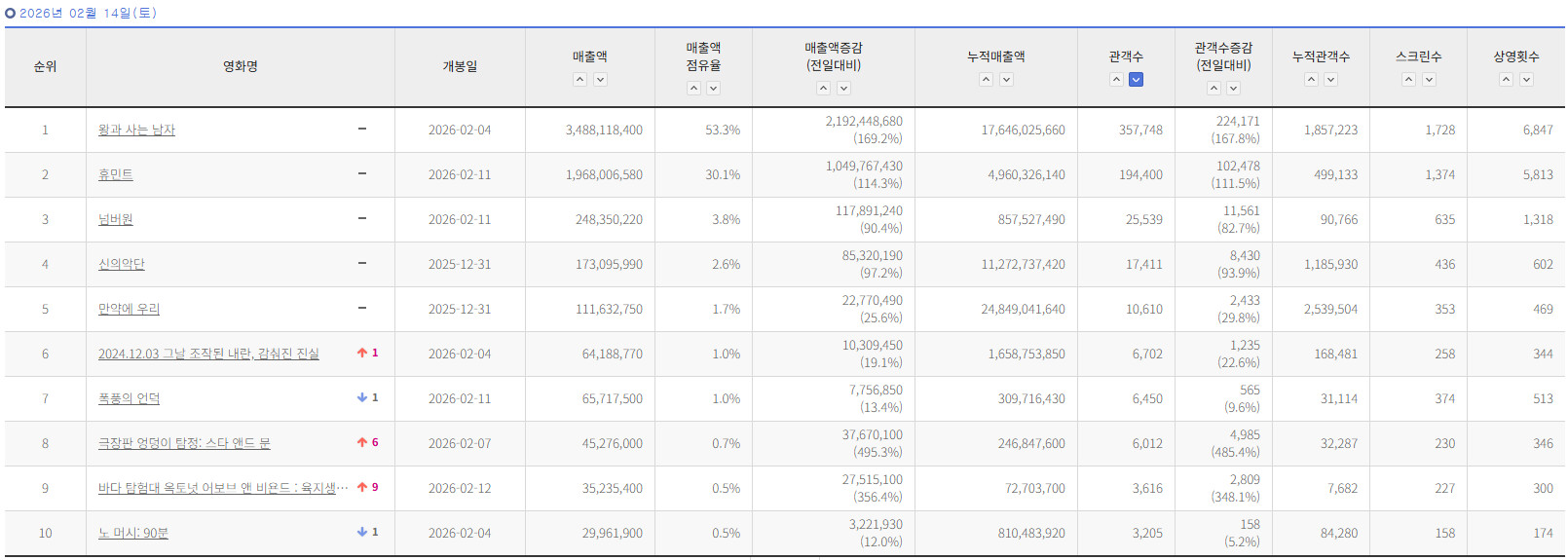The image size is (1568, 560).
Task: Click the date heading 2026년 02월 14일(토)
Action: pos(88,13)
